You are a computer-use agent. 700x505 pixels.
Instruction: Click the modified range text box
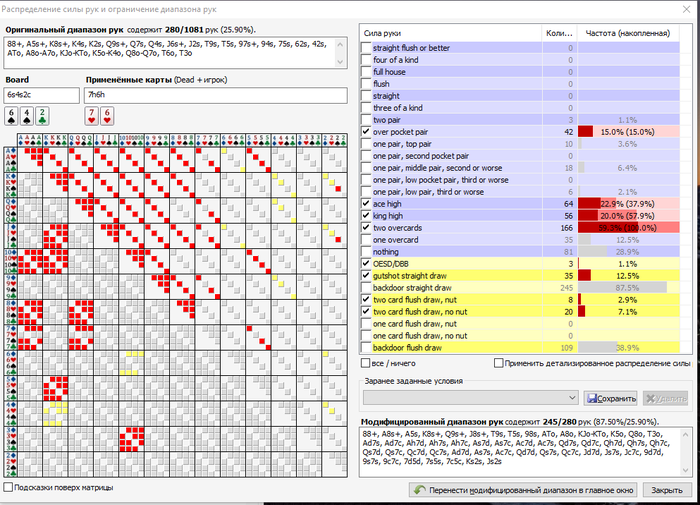[526, 452]
